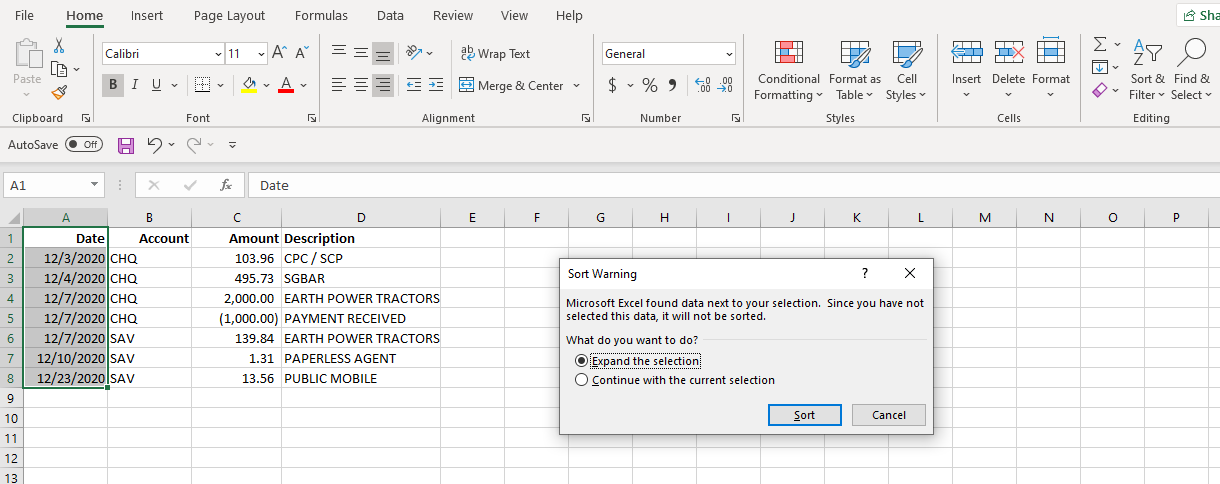Click the Format Painter brush icon
The image size is (1220, 484).
(59, 93)
